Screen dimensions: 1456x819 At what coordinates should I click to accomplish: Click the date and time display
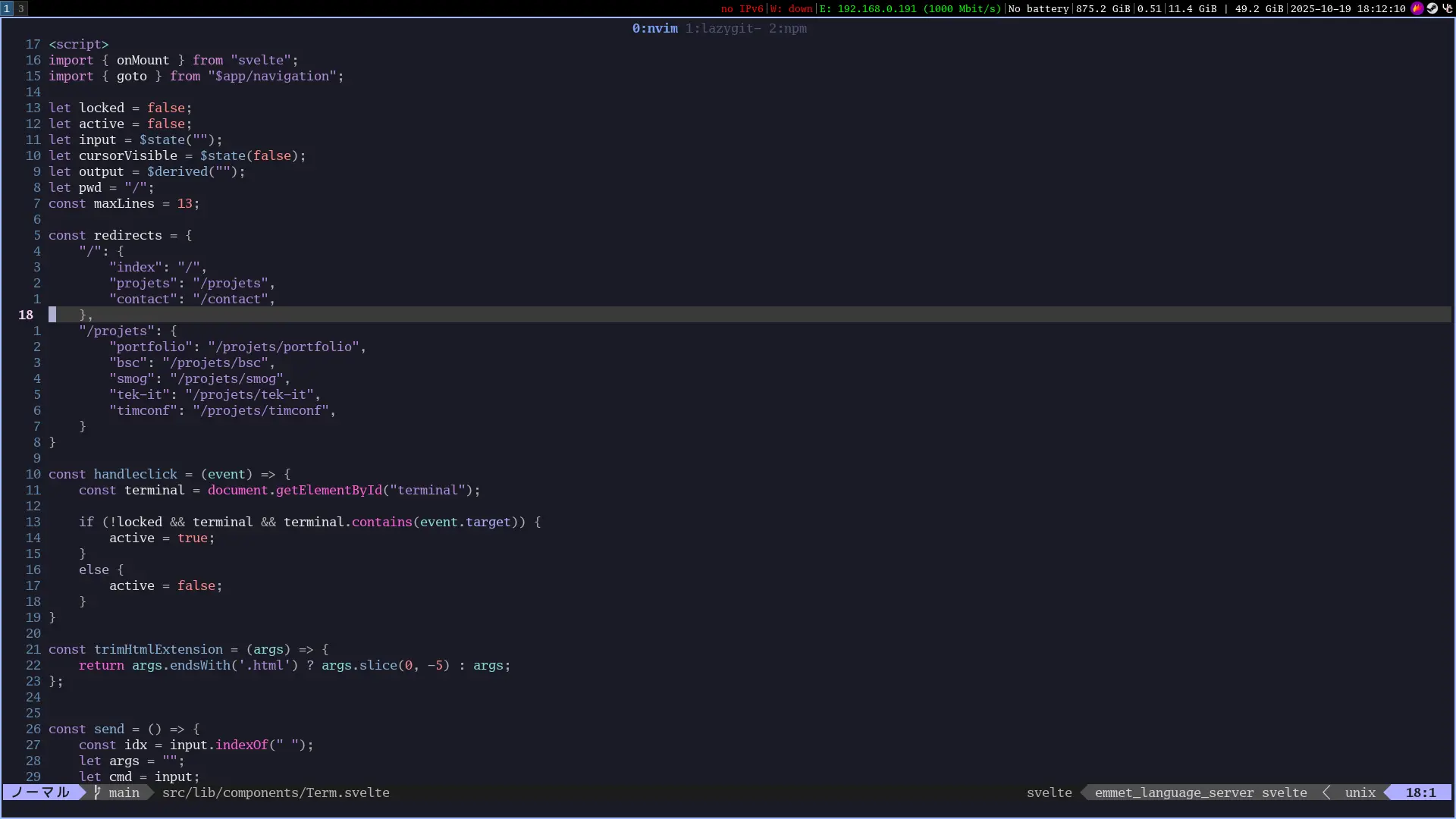coord(1348,8)
